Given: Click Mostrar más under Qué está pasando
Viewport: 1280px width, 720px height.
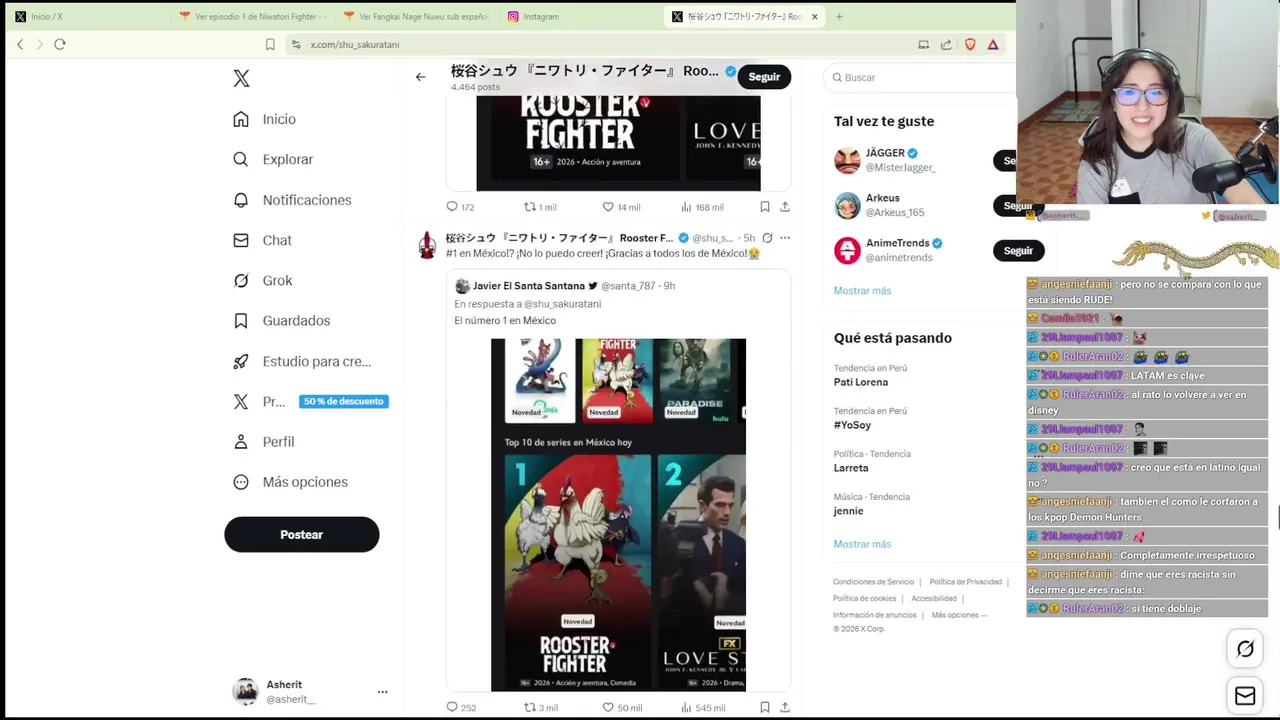Looking at the screenshot, I should [x=862, y=544].
